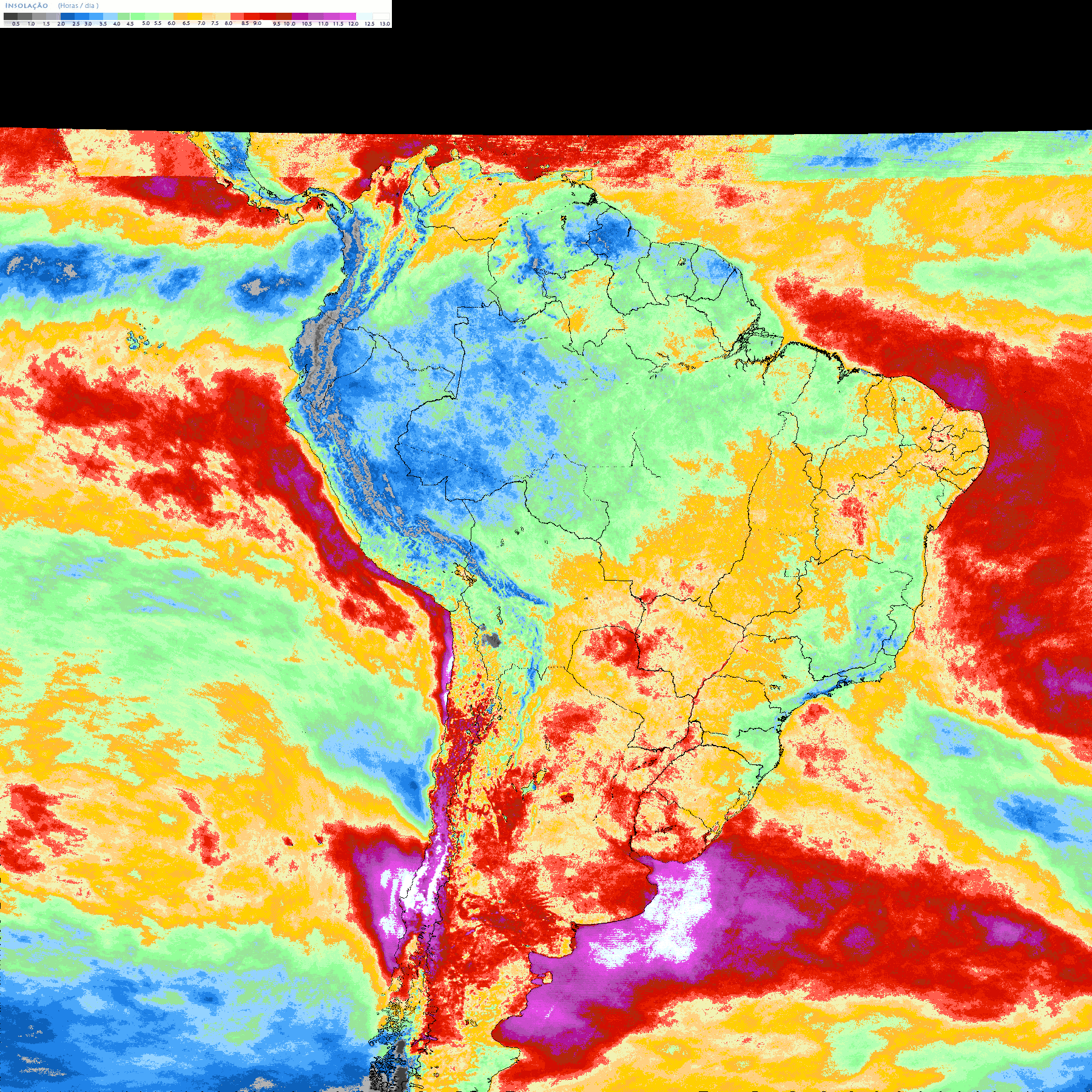Select the 1.5 value on legend scale

(x=46, y=24)
